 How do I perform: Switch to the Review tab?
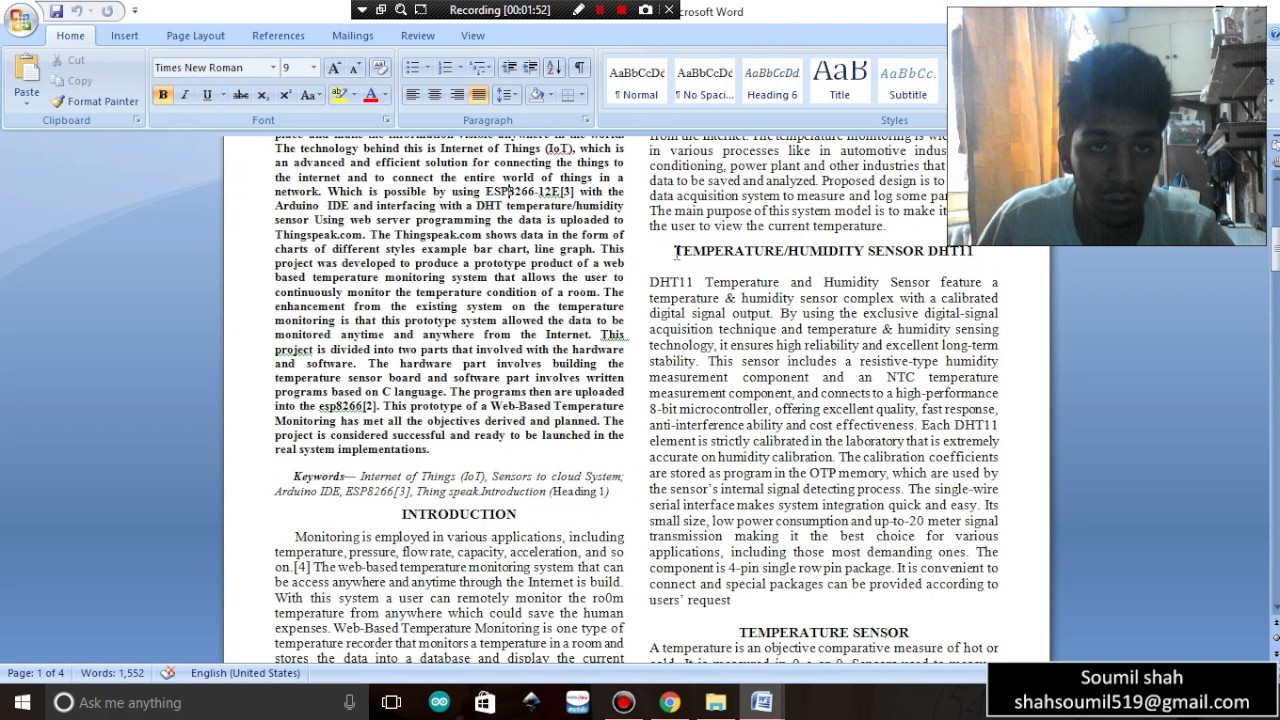coord(418,36)
